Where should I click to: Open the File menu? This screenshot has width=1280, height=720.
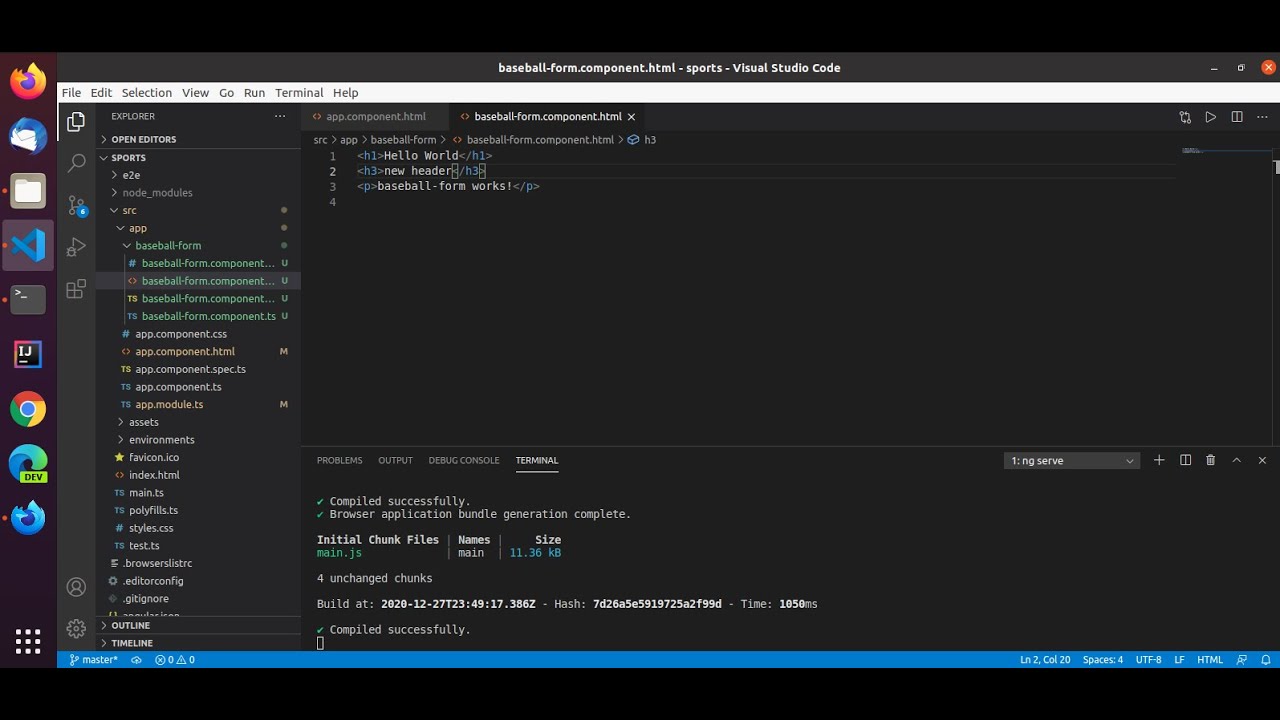71,93
